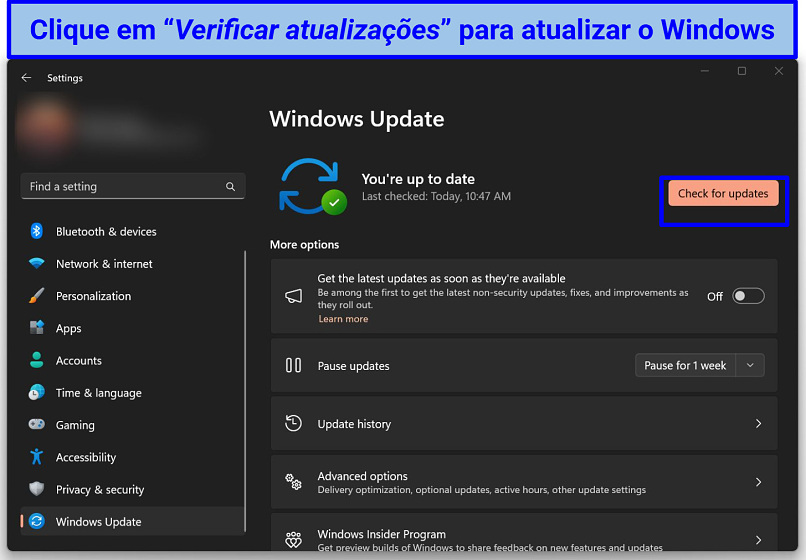Expand Windows Insider Program chevron
This screenshot has width=806, height=560.
[x=759, y=540]
